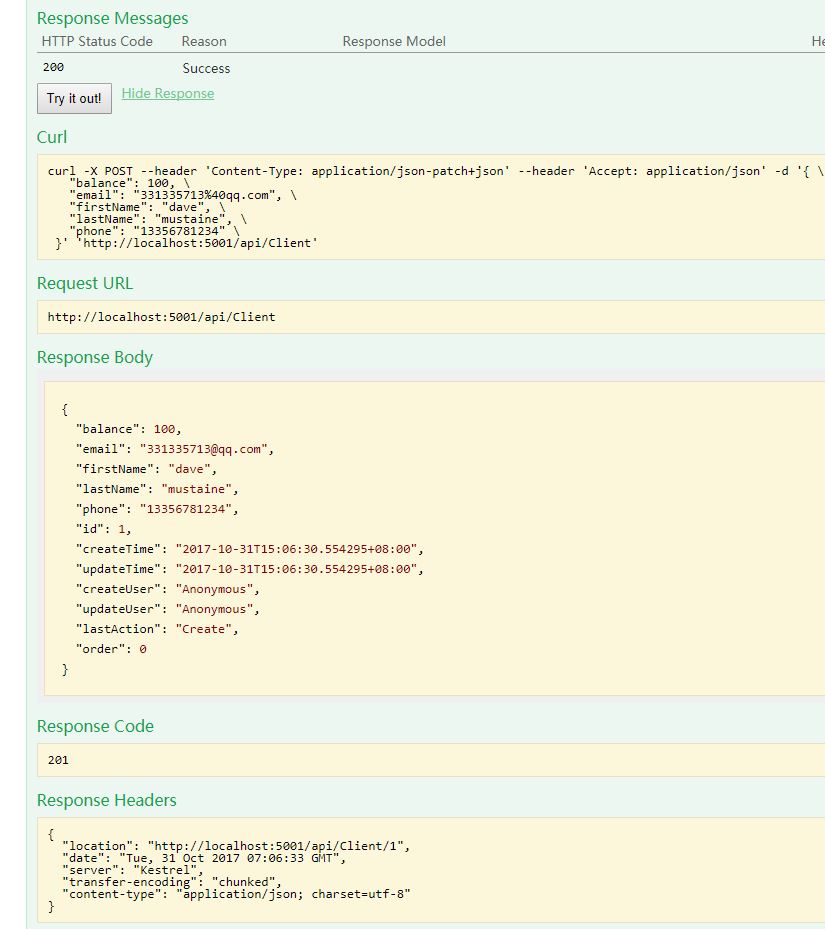Viewport: 825px width, 929px height.
Task: Click the Response Code heading
Action: tap(95, 726)
